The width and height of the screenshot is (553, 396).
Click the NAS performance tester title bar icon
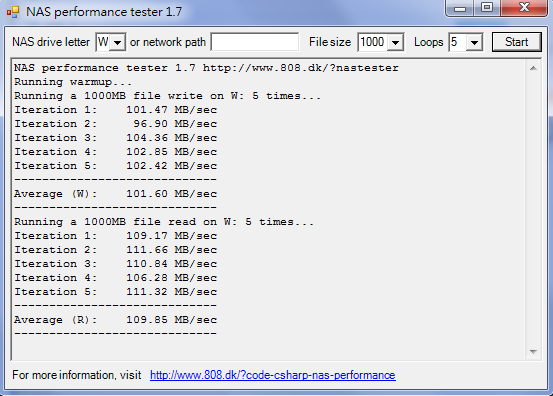point(13,12)
